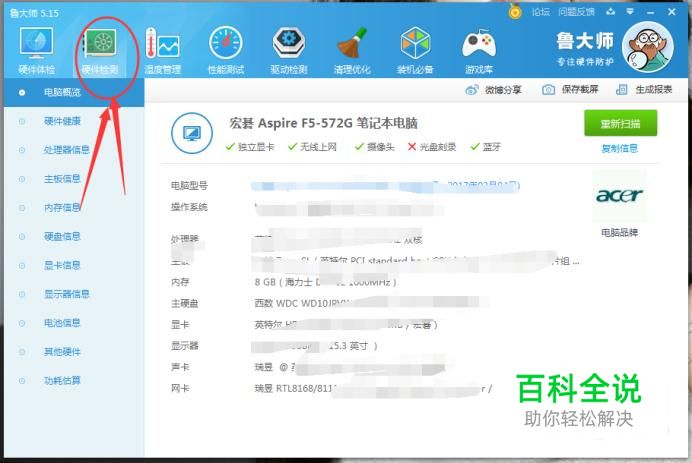
Task: Click the 摄像头 feature indicator
Action: [375, 147]
